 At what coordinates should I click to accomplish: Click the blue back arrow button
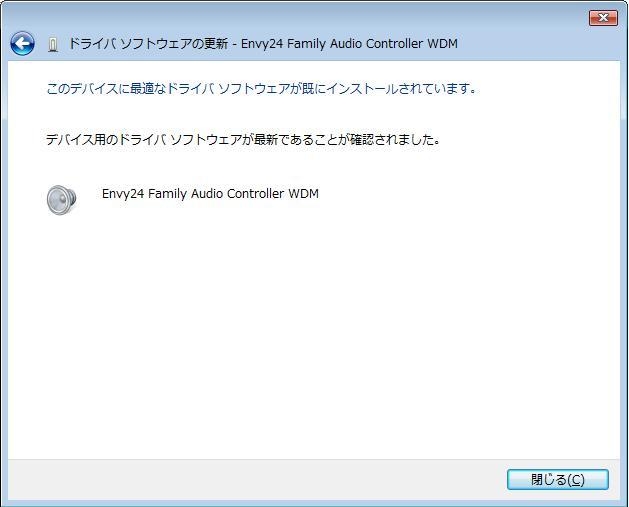point(22,44)
